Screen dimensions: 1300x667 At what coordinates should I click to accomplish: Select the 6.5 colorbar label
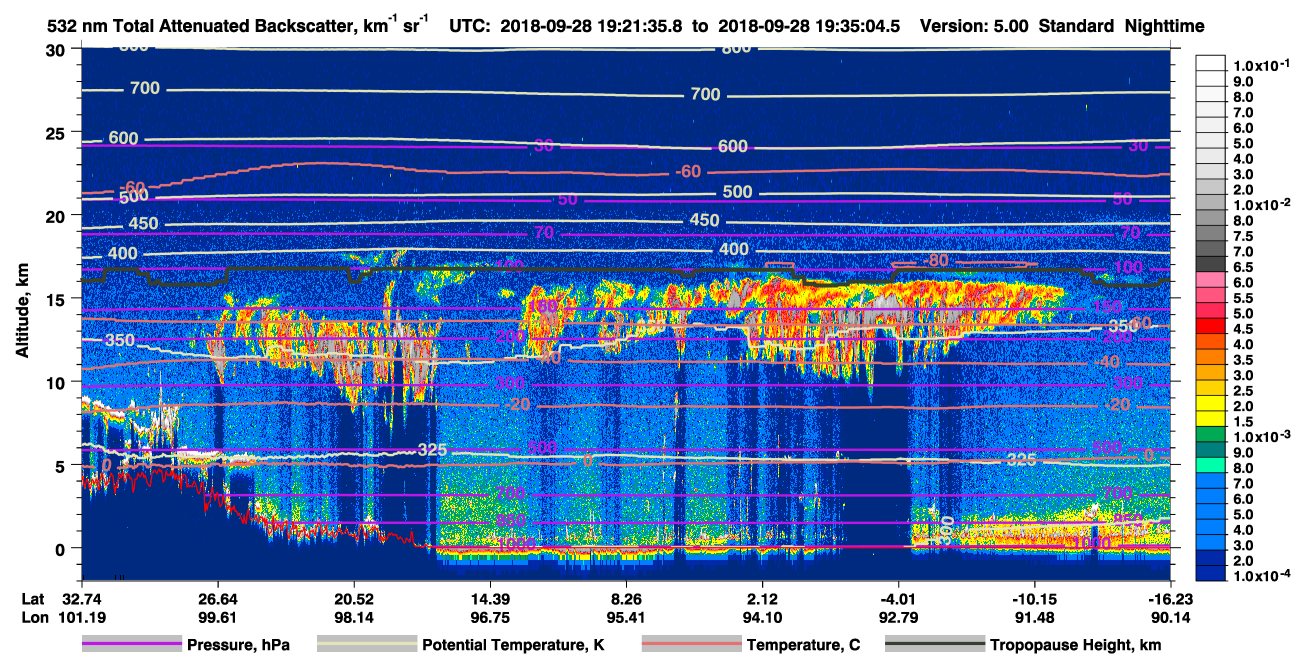[1243, 266]
